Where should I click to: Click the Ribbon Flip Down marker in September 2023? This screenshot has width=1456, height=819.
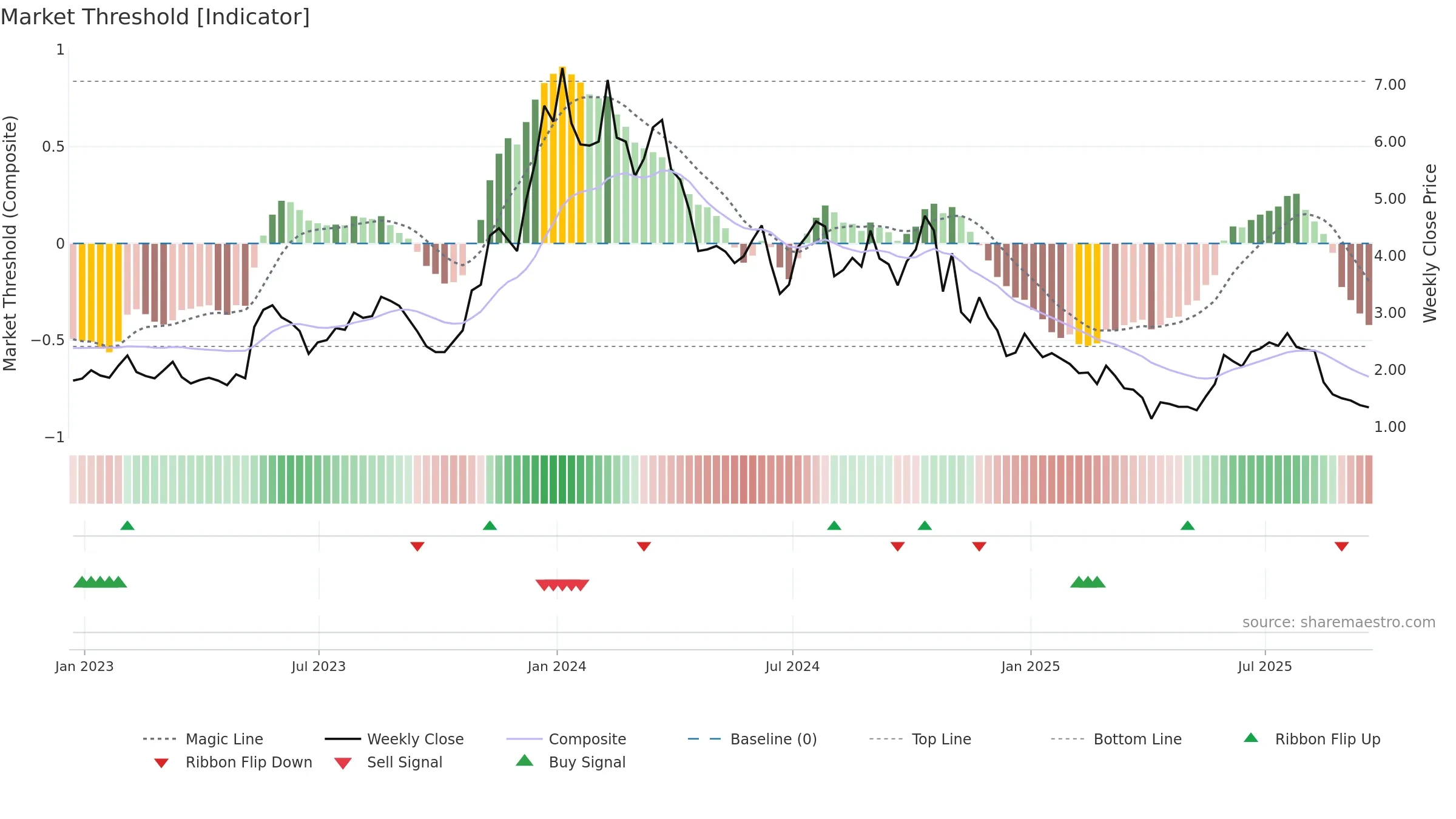point(417,547)
